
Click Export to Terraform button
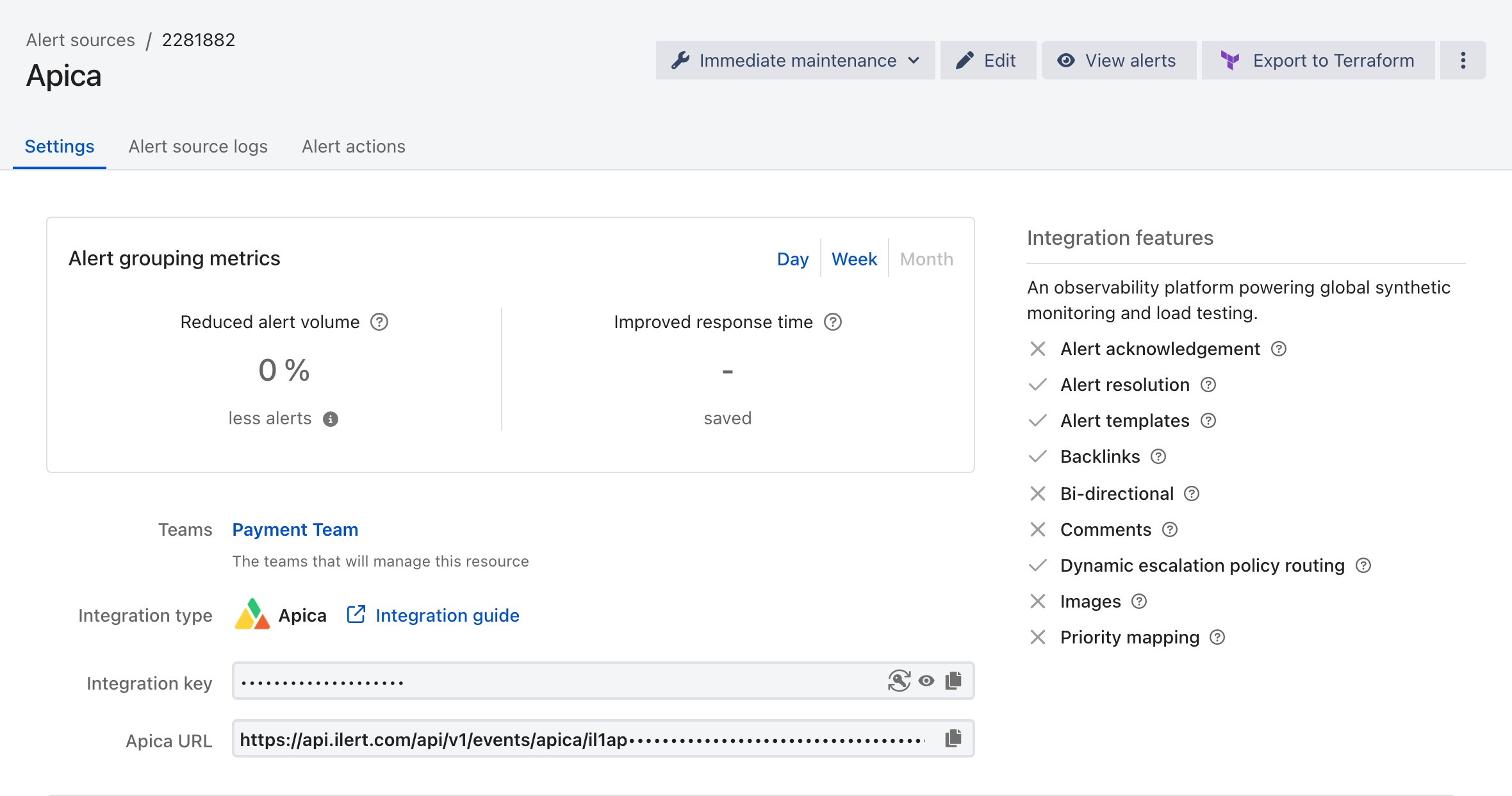pyautogui.click(x=1318, y=60)
